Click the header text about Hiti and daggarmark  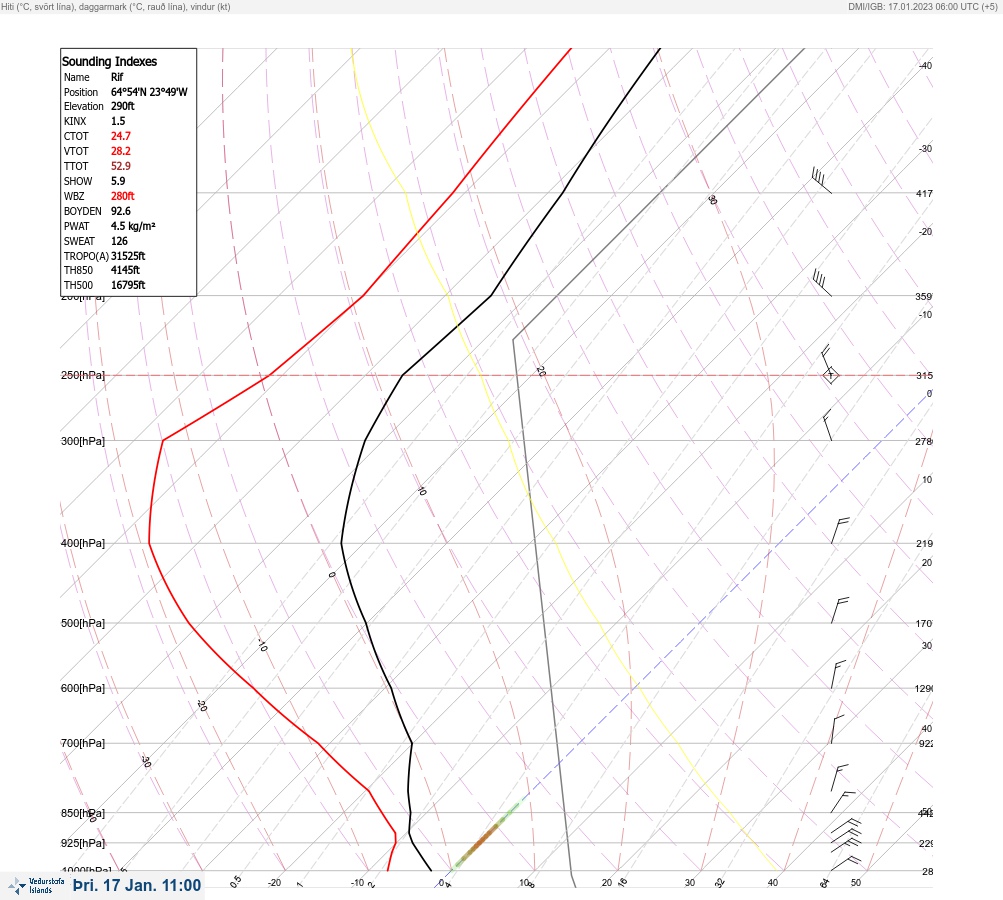tap(116, 6)
